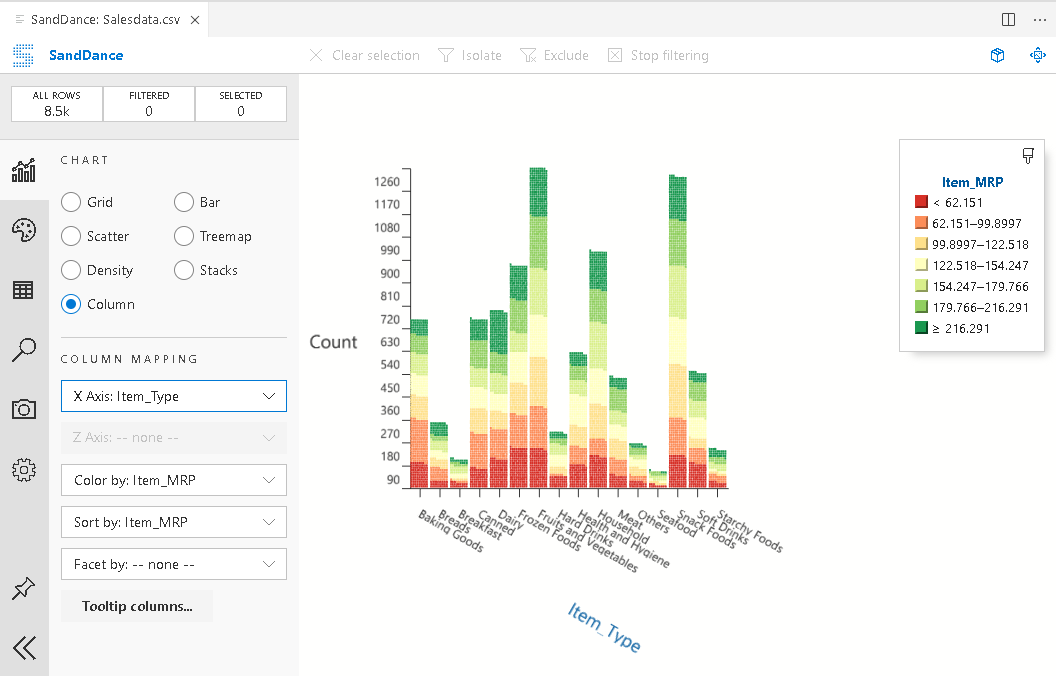The height and width of the screenshot is (676, 1056).
Task: Click Exclude in toolbar
Action: coord(554,55)
